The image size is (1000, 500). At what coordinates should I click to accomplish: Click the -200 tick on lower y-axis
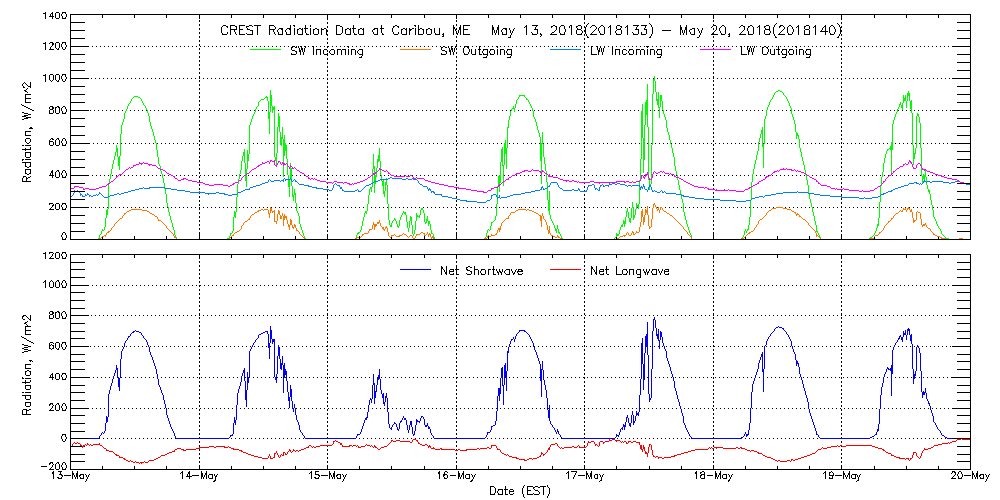[x=52, y=466]
